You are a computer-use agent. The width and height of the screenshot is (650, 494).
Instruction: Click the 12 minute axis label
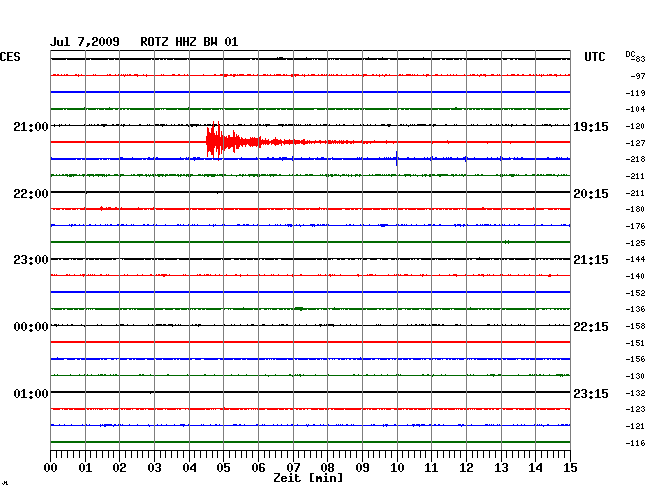(466, 468)
